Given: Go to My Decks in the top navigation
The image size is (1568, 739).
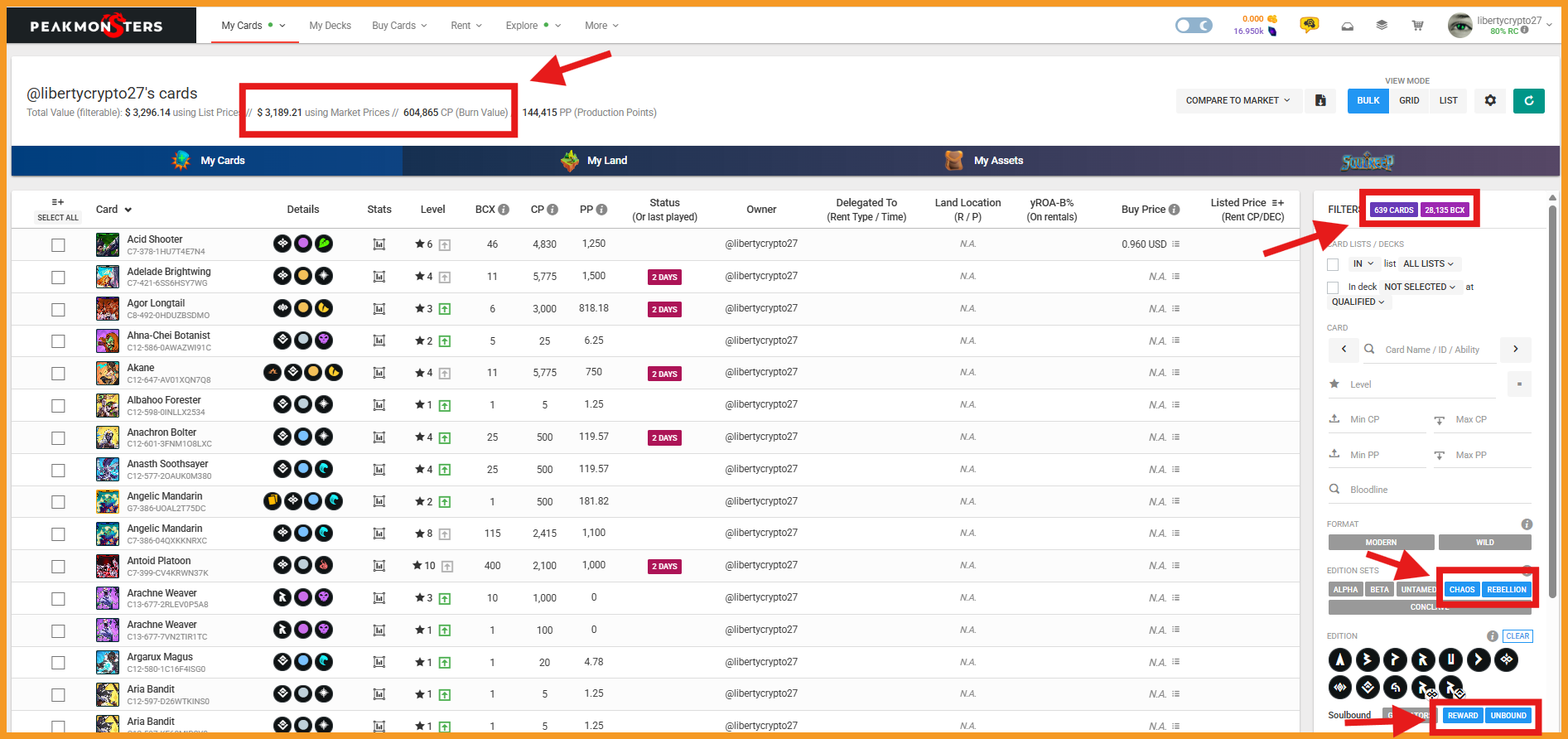Looking at the screenshot, I should point(330,26).
